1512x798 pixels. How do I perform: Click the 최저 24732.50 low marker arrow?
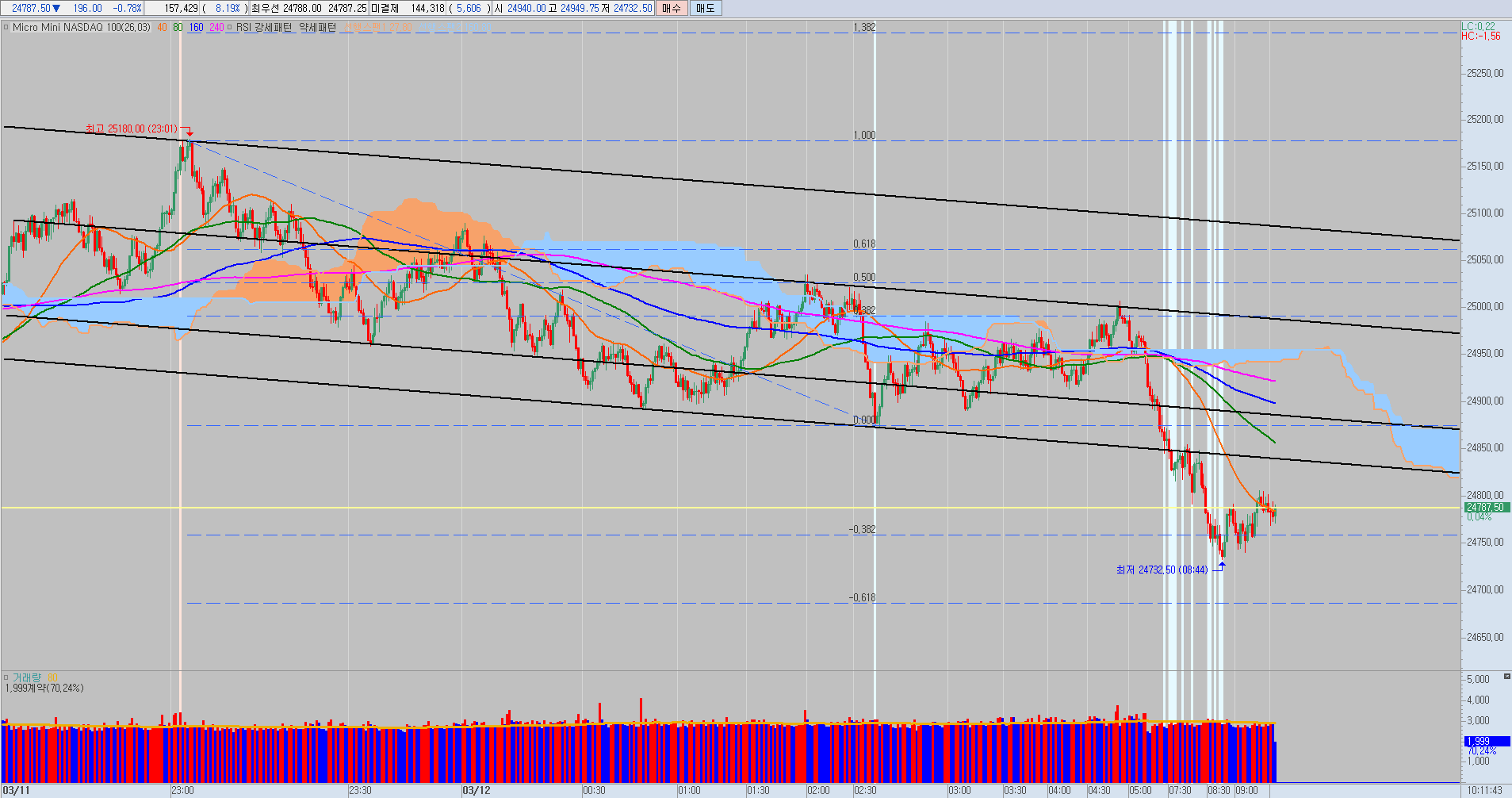click(1222, 565)
